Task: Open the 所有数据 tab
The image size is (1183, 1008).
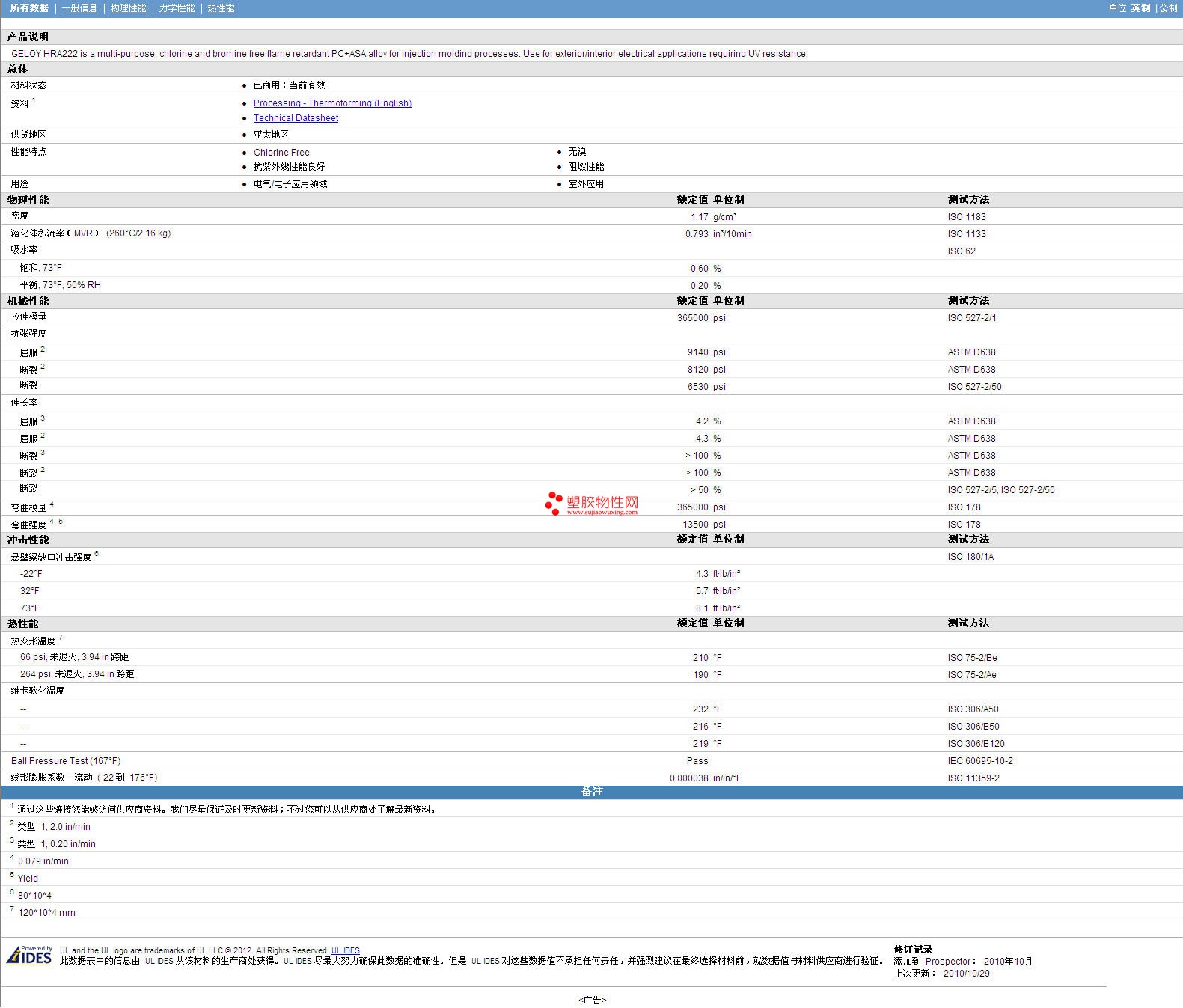Action: pyautogui.click(x=29, y=8)
